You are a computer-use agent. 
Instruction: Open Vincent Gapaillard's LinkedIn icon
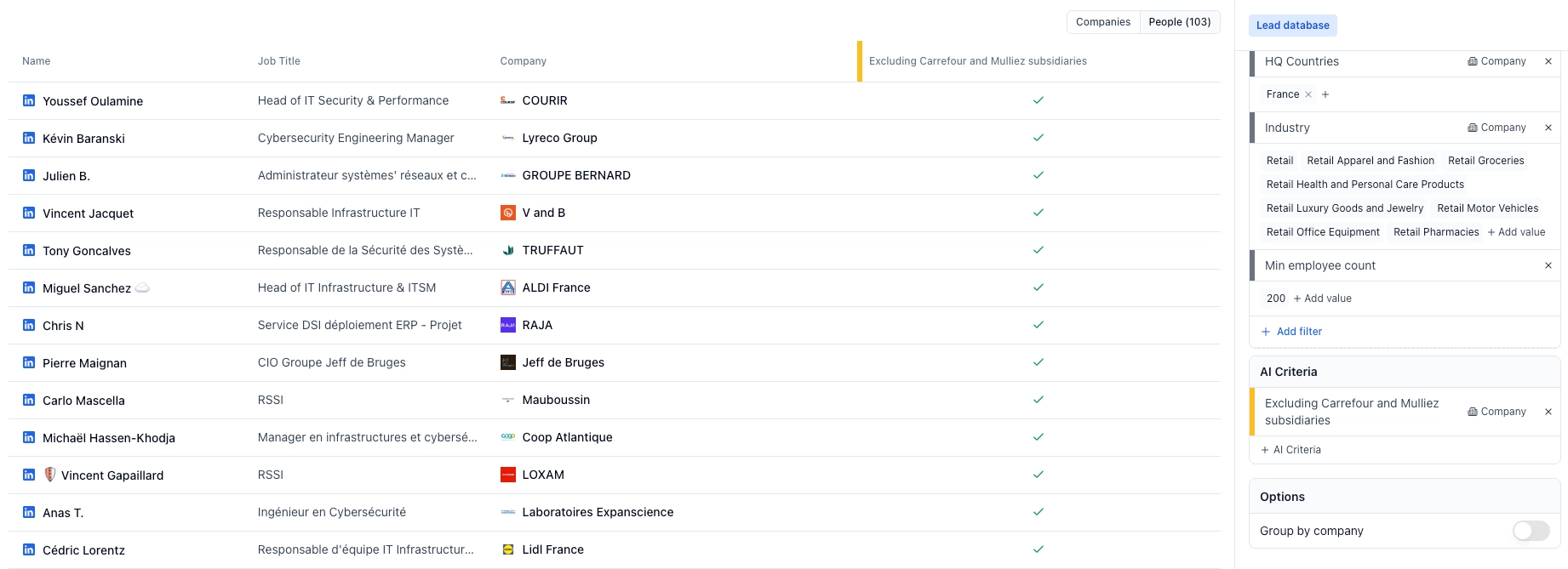(x=29, y=475)
